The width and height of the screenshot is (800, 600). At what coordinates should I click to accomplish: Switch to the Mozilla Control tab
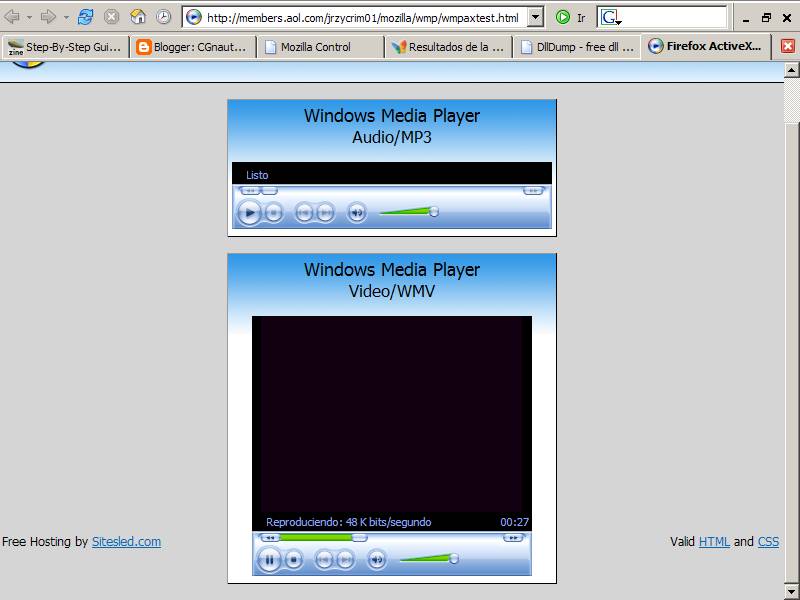pos(315,46)
